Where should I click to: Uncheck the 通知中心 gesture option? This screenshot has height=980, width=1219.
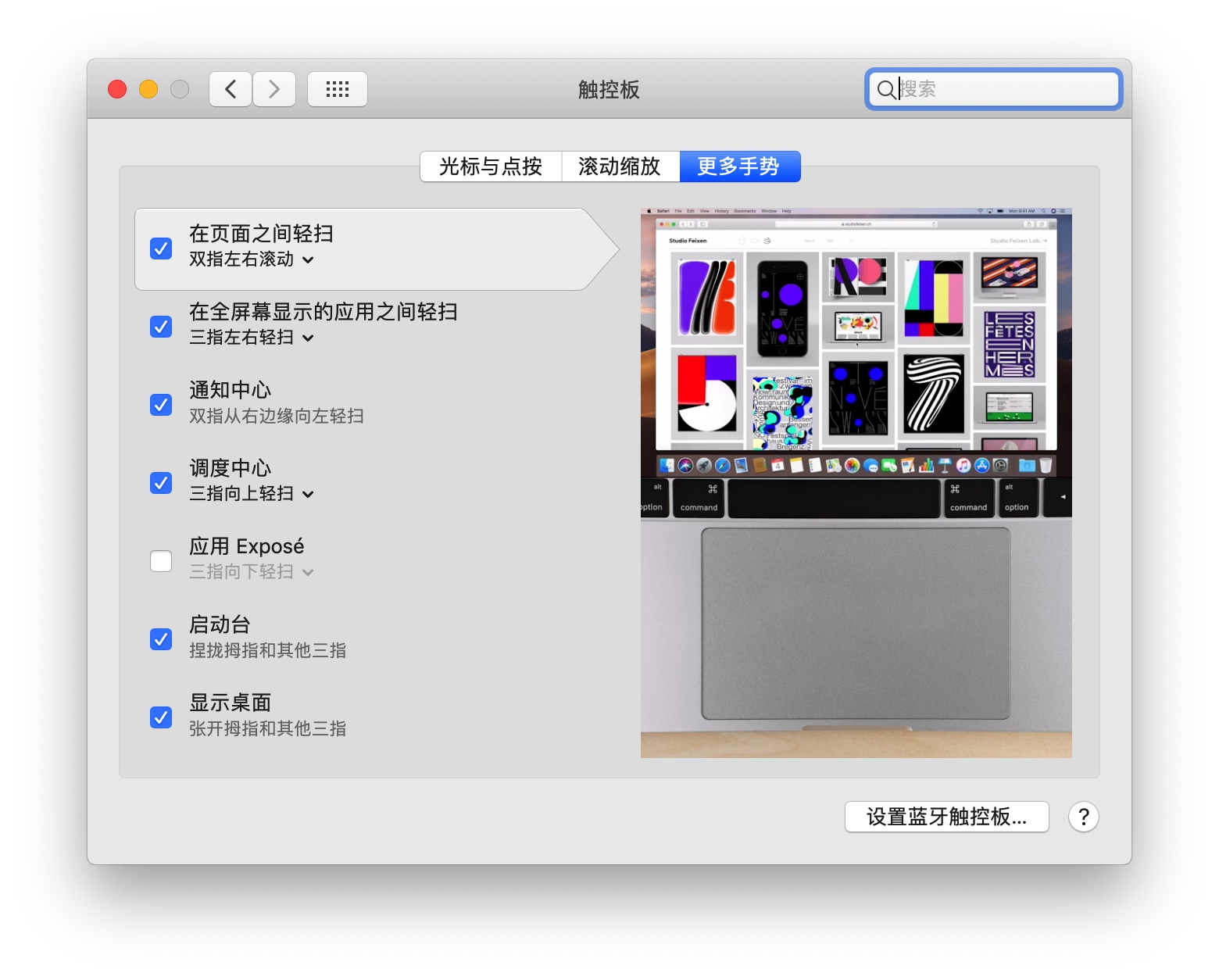(x=161, y=405)
